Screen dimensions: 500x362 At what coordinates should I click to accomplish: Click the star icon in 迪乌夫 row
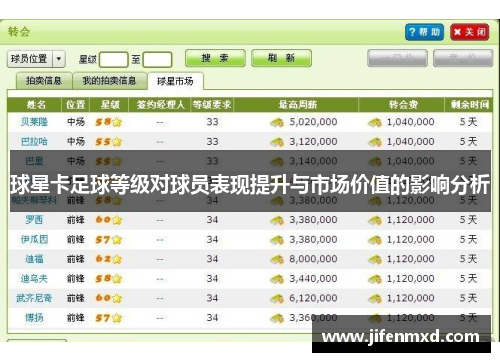click(117, 279)
